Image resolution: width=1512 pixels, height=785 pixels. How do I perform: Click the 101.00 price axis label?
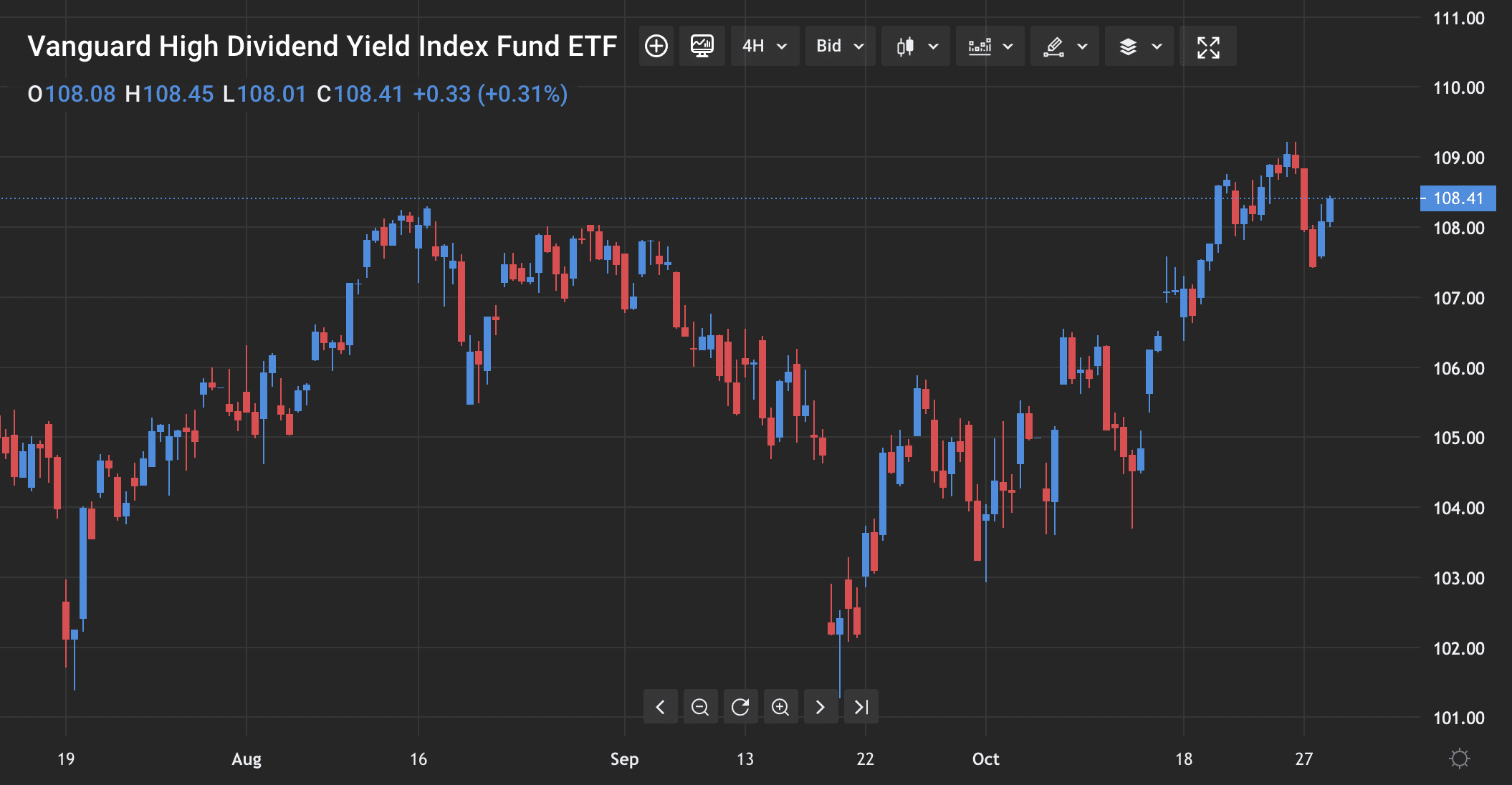pos(1458,718)
